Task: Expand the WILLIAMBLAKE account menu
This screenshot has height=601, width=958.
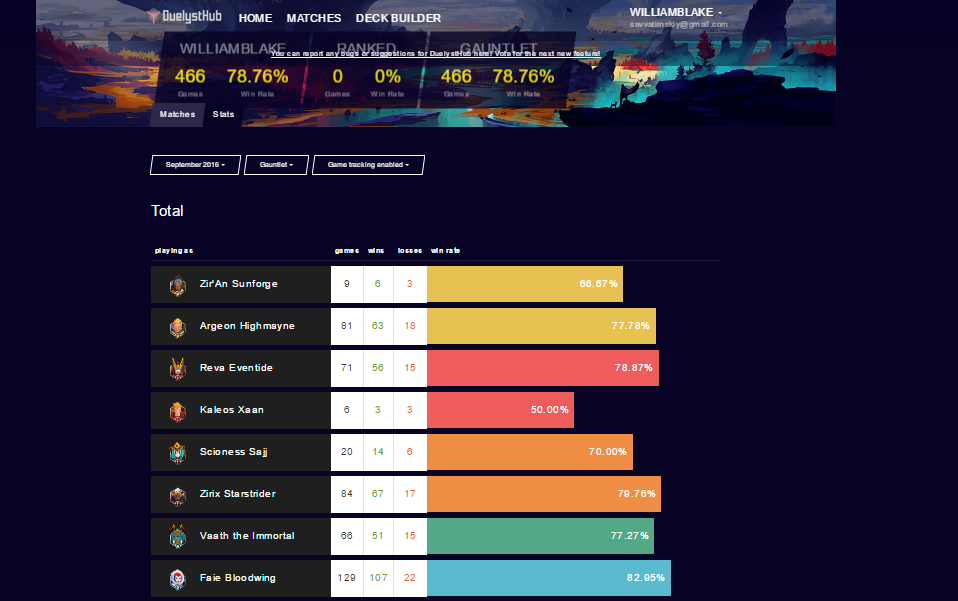Action: point(676,12)
